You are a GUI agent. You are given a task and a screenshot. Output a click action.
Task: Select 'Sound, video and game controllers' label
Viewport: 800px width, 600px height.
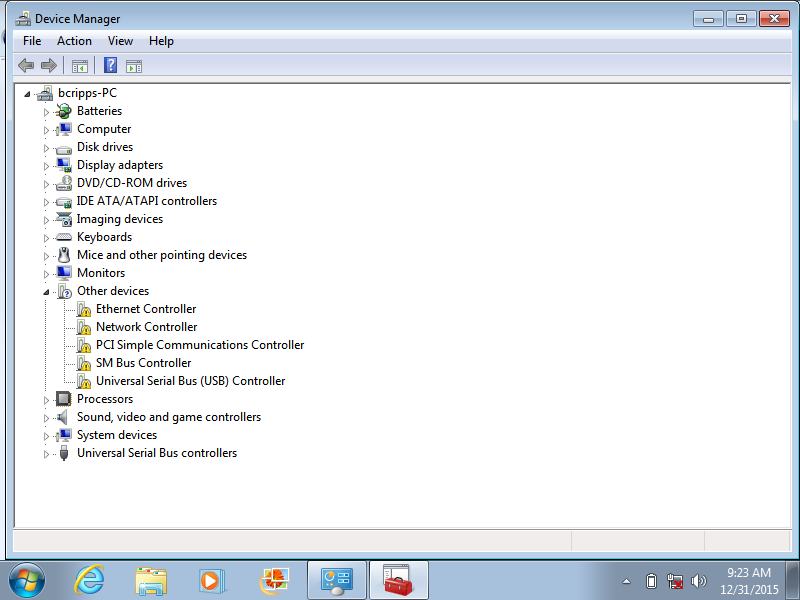(x=169, y=417)
